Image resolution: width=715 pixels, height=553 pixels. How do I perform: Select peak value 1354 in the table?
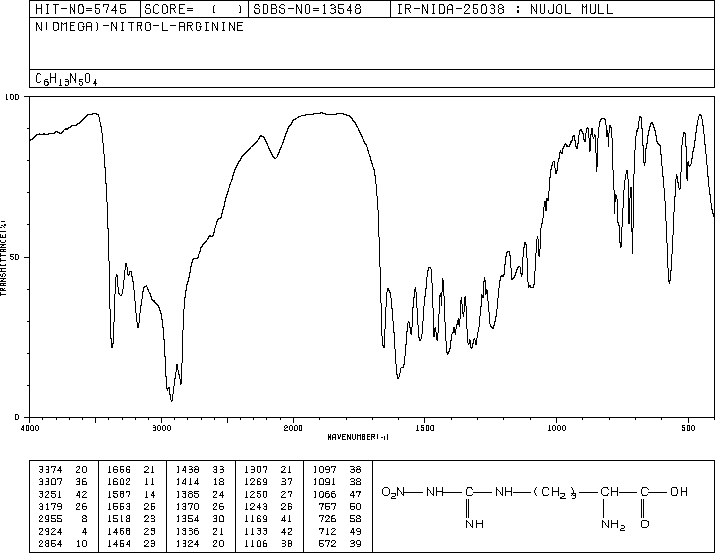(187, 519)
